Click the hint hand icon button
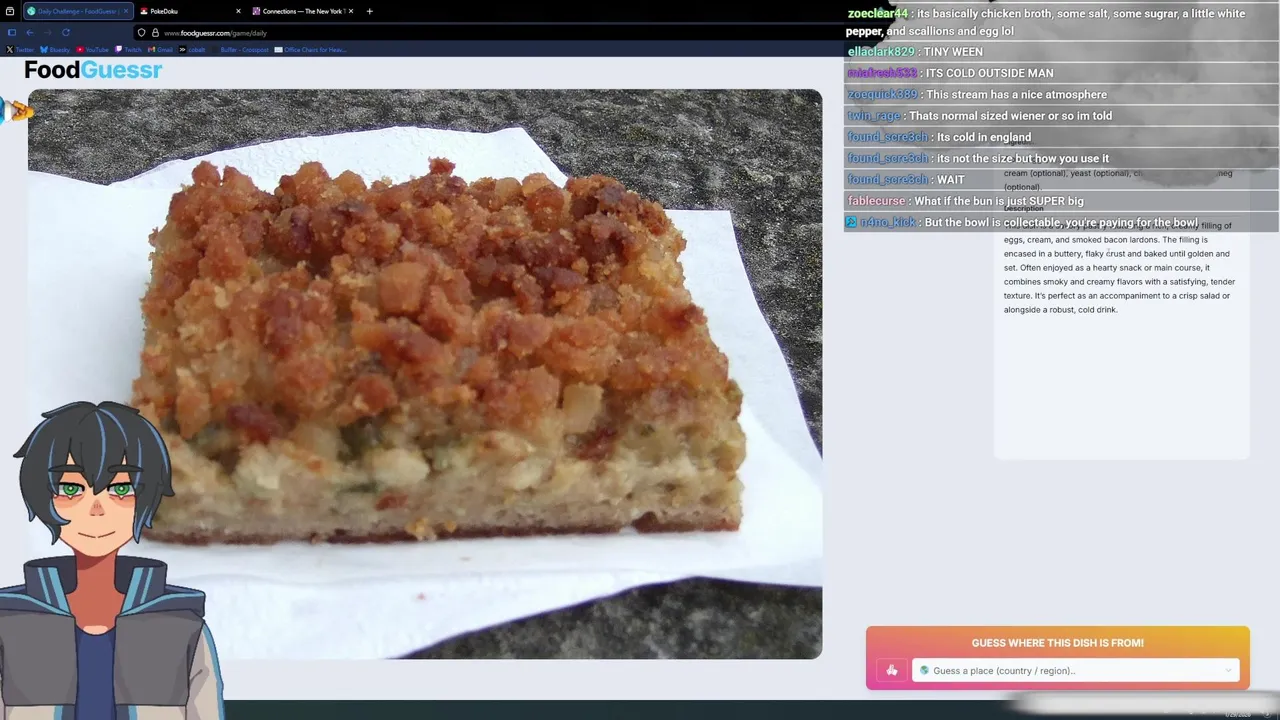Screen dimensions: 1280x720 tap(891, 670)
